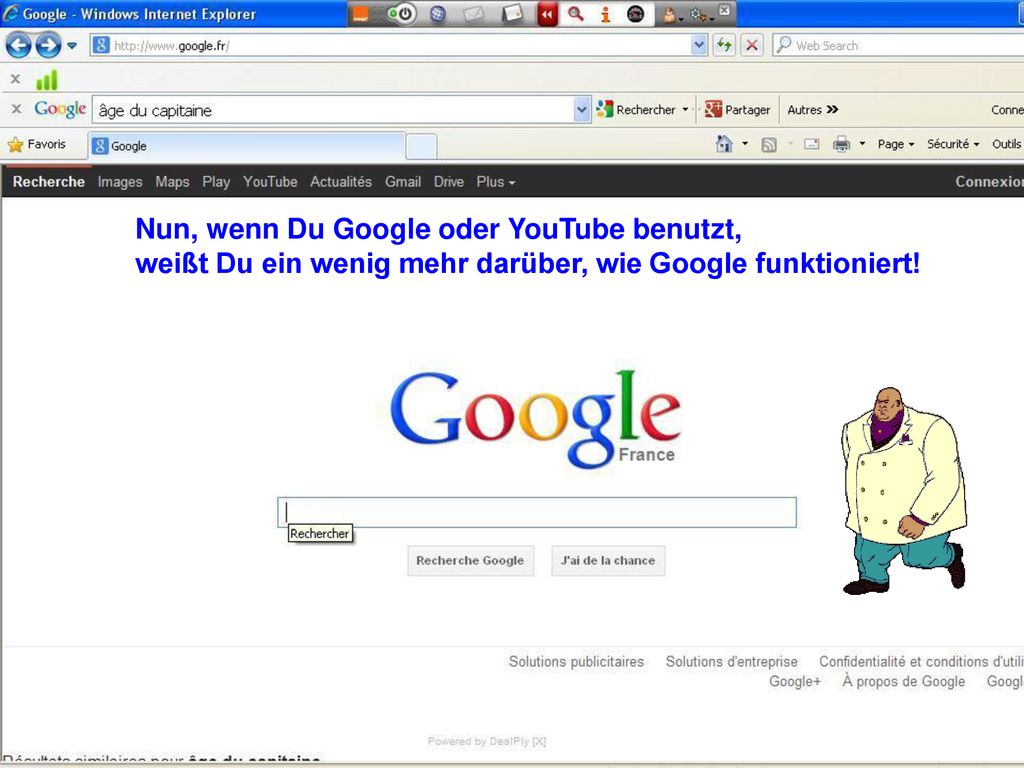Open the blue globe icon in title toolbar
The height and width of the screenshot is (768, 1024).
(x=438, y=14)
